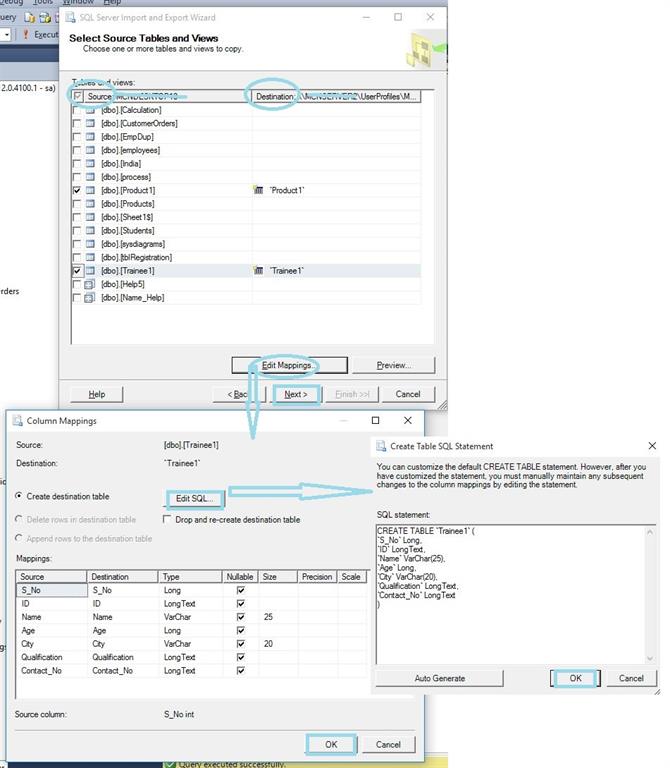This screenshot has height=768, width=670.
Task: Click the table icon next to [dbo].[Trainee1]
Action: tap(90, 271)
